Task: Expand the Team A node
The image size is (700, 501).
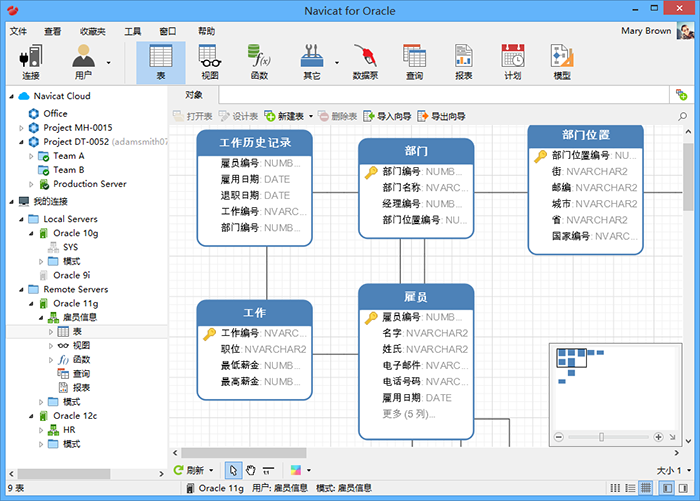Action: pos(31,156)
